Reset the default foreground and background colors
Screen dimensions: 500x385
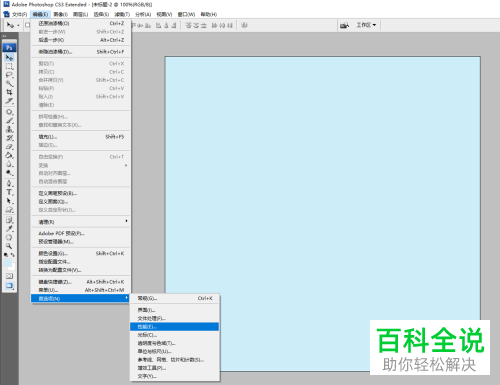pos(6,255)
